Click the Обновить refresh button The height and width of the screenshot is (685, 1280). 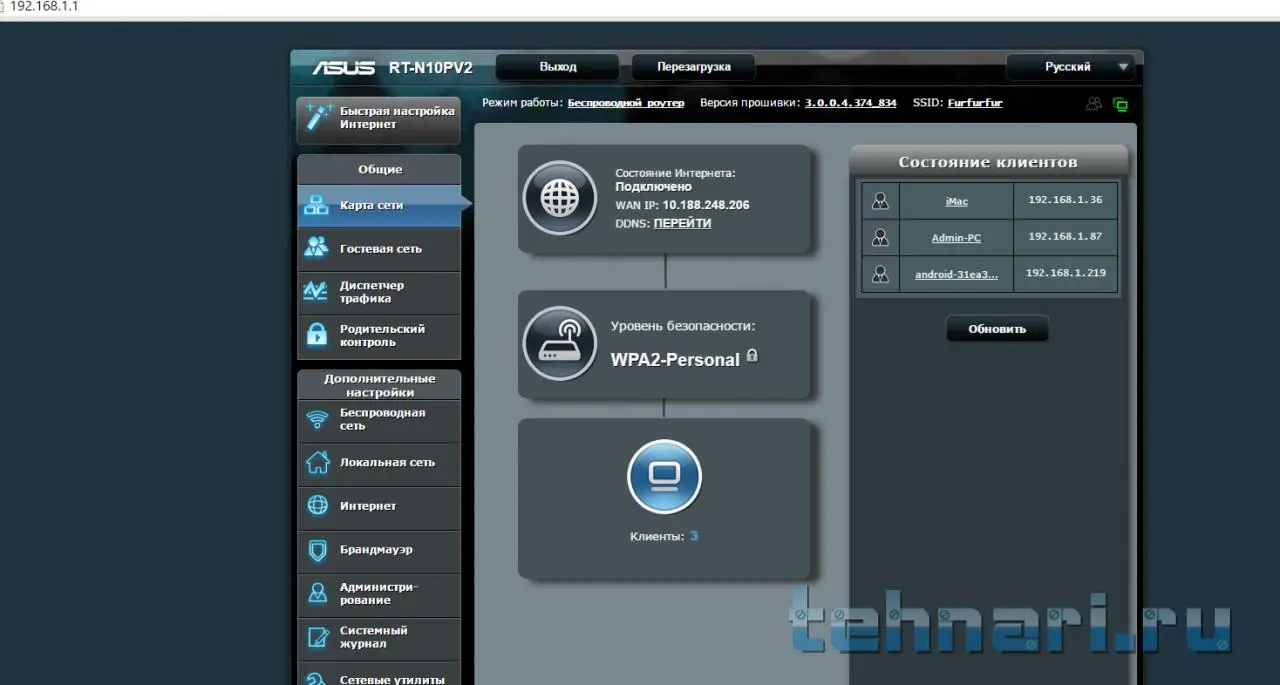(x=997, y=329)
